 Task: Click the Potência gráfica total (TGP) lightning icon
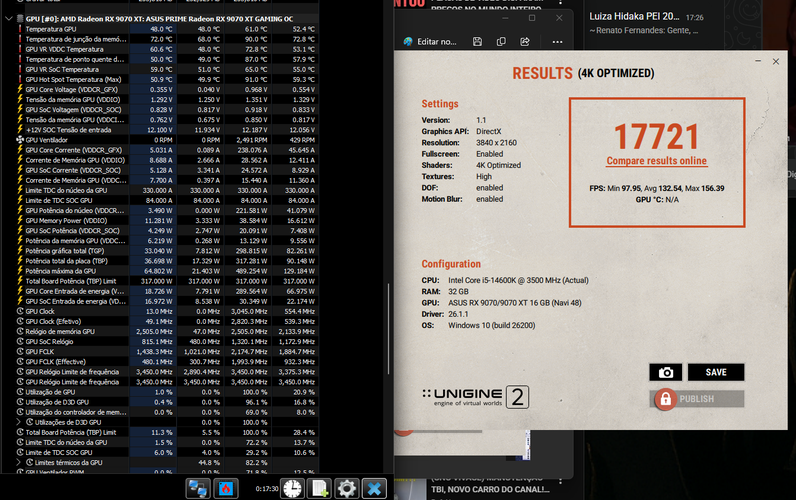point(20,251)
